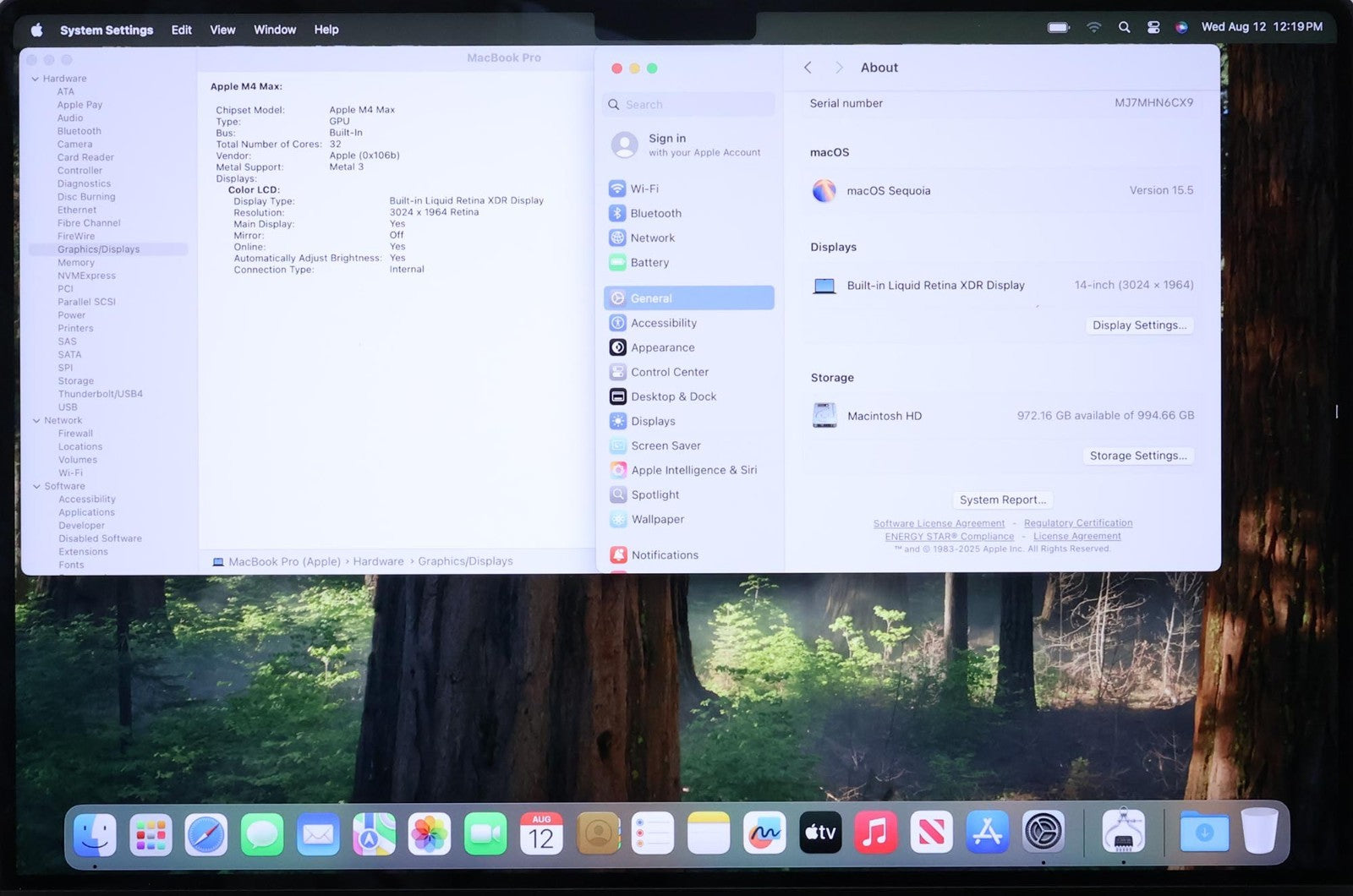
Task: Click the battery status icon in the menu bar
Action: coord(1059,27)
